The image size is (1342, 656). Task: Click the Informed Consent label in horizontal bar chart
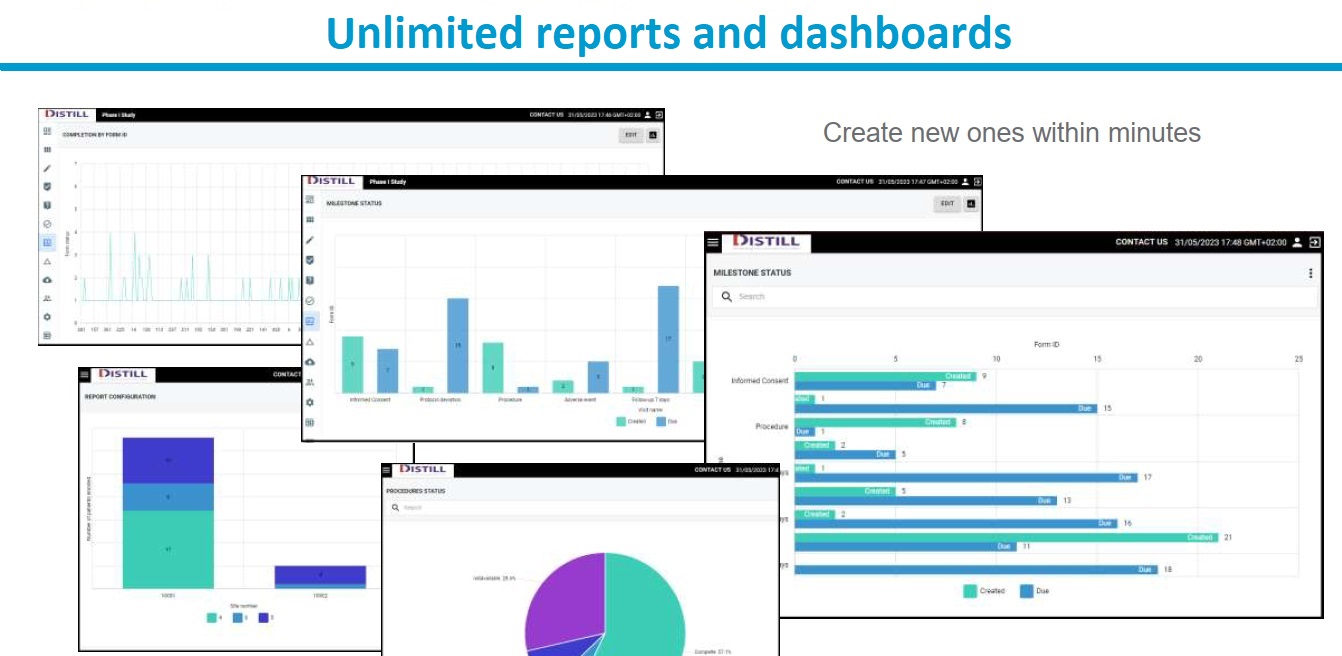[760, 381]
